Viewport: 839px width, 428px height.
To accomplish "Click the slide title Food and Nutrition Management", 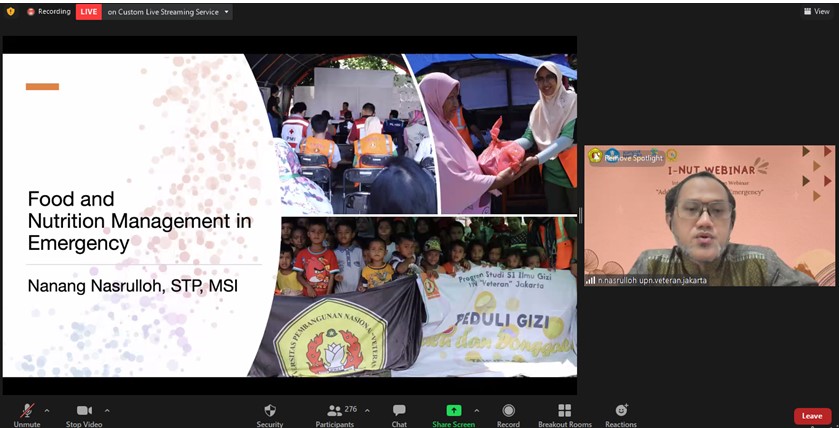I will pos(139,221).
